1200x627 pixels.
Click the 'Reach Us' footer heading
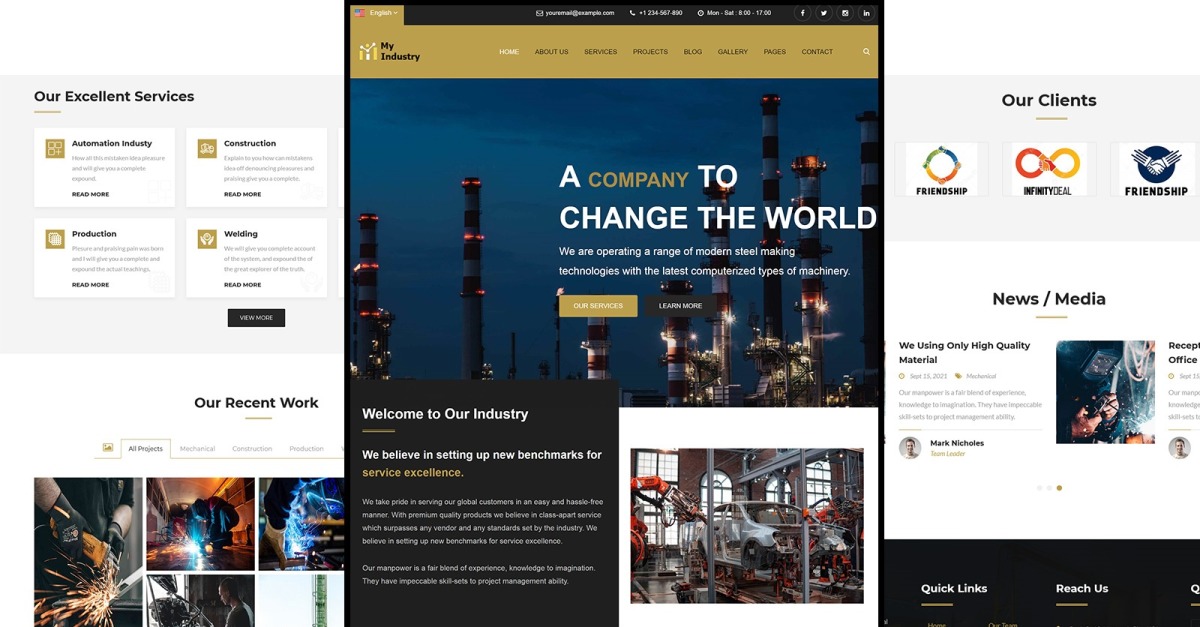tap(1082, 589)
